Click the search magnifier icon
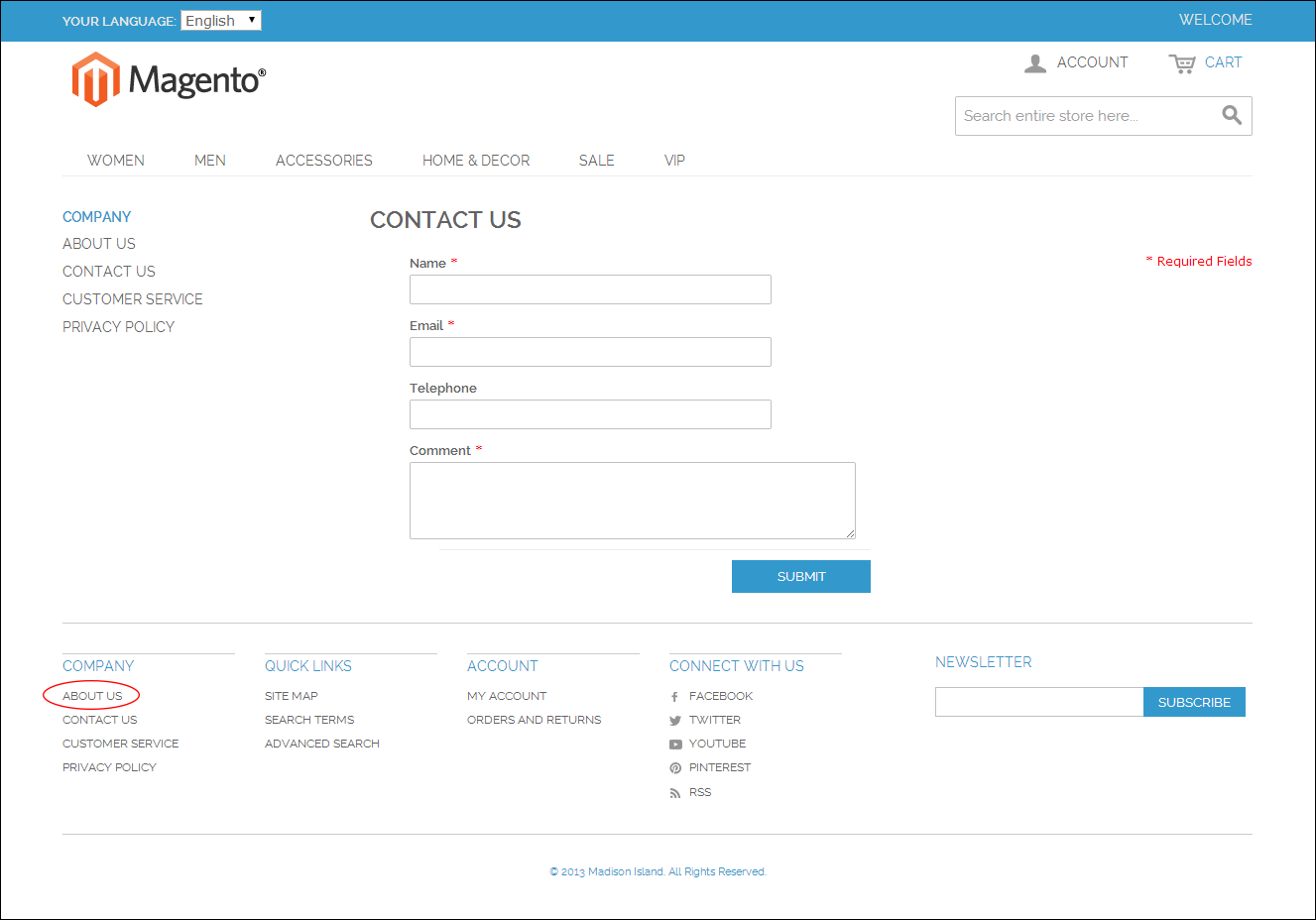 (1232, 115)
